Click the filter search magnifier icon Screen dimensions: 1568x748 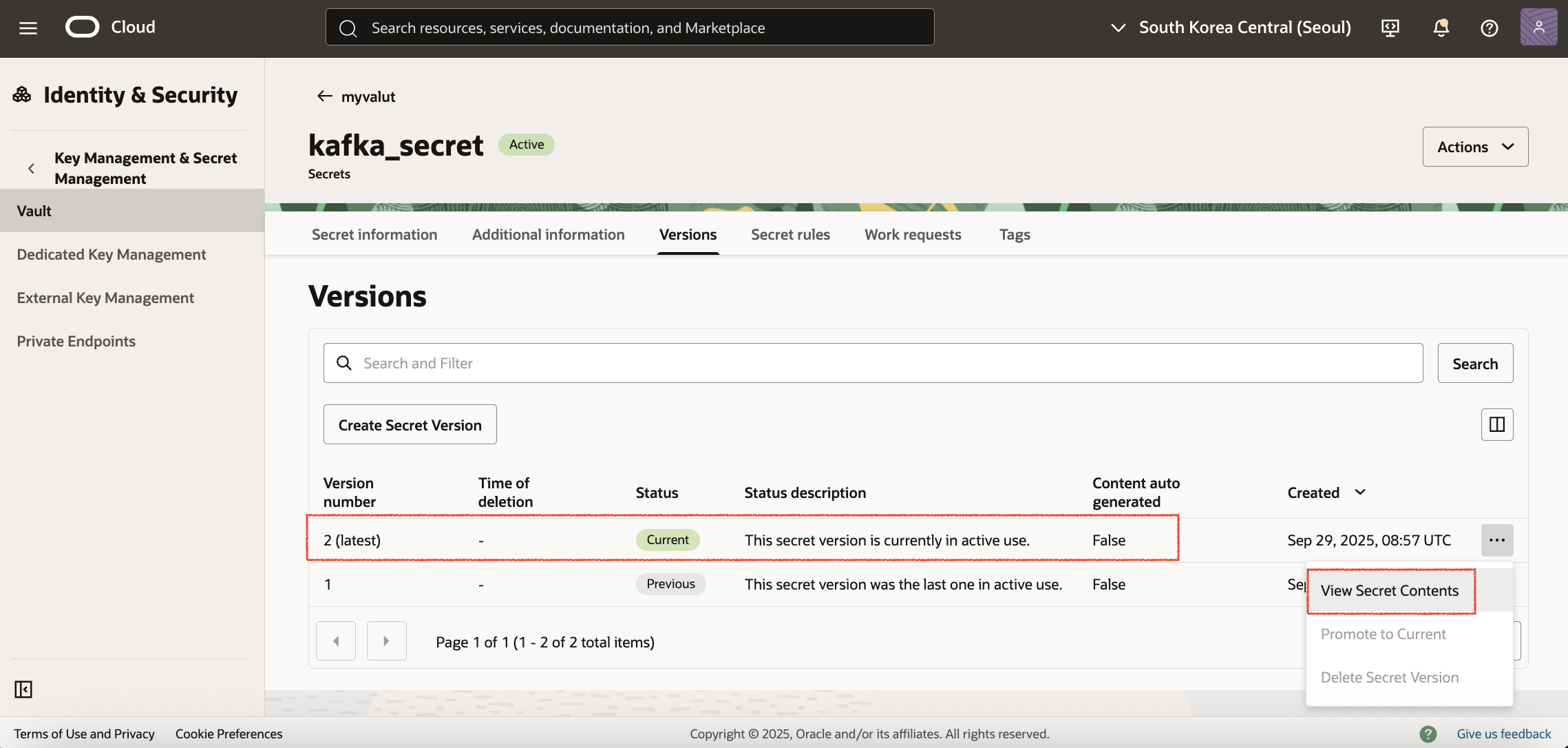[x=344, y=363]
